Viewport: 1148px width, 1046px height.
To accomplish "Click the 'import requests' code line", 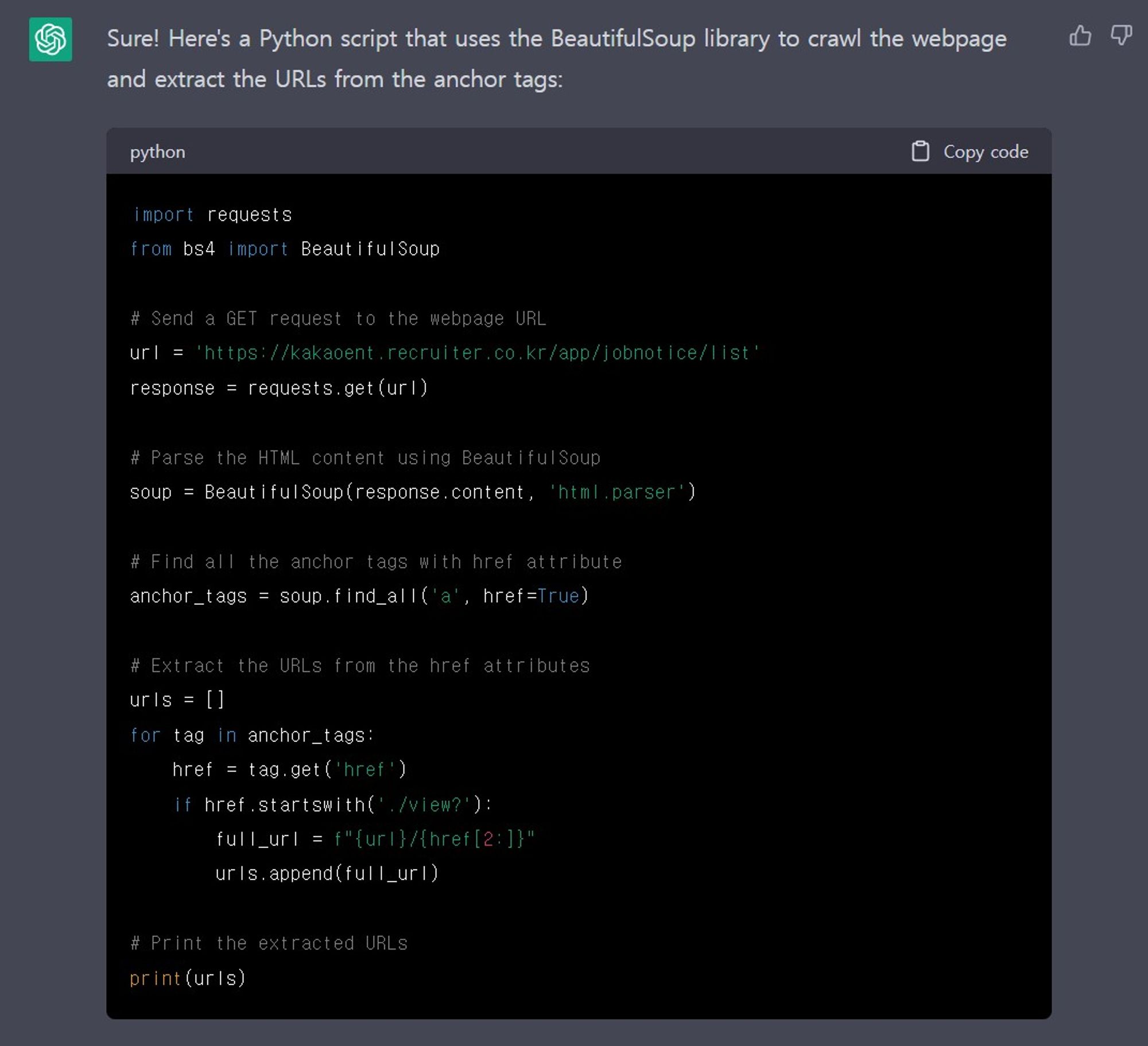I will (212, 215).
